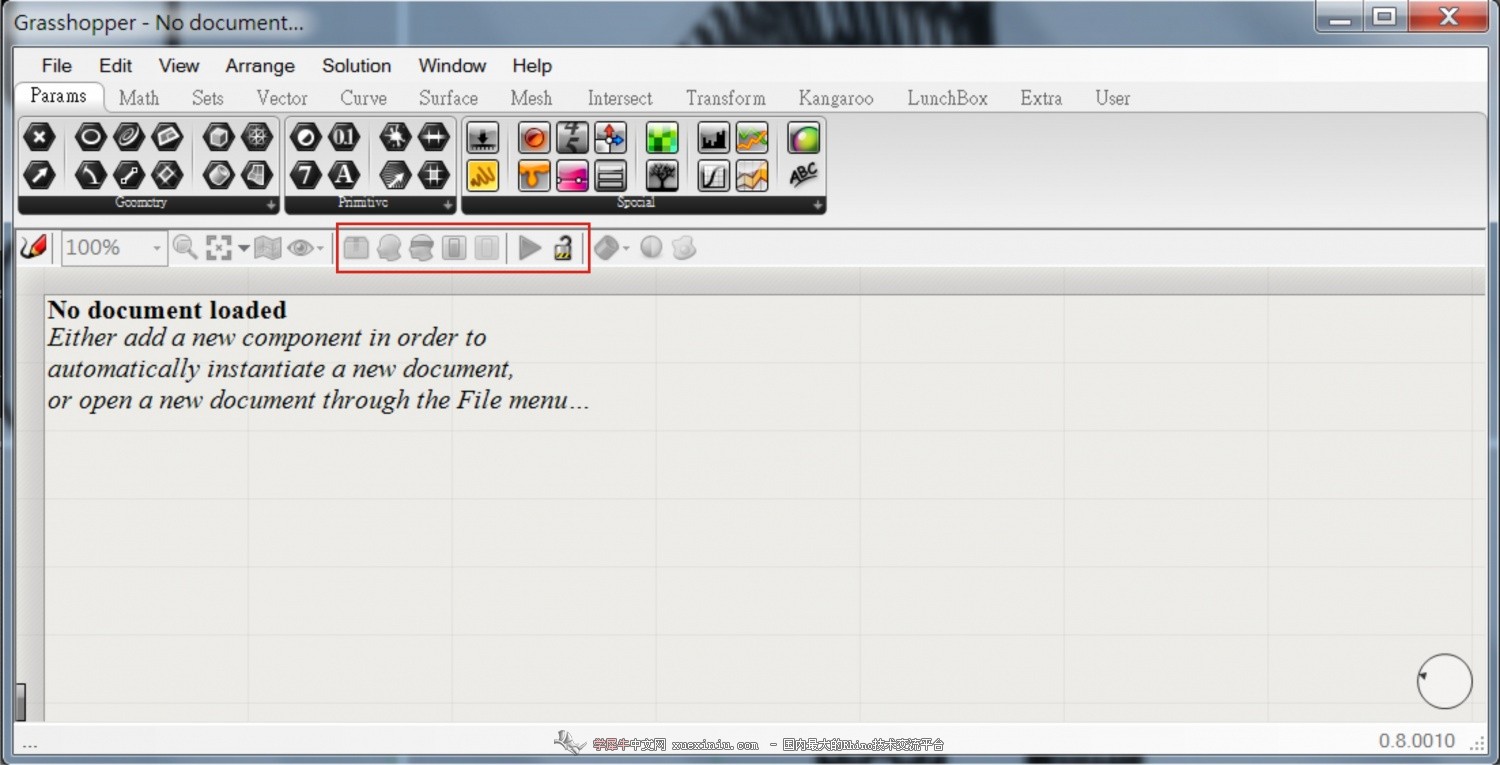Toggle the first rectangular selected-only preview button
This screenshot has width=1500, height=765.
coord(455,247)
